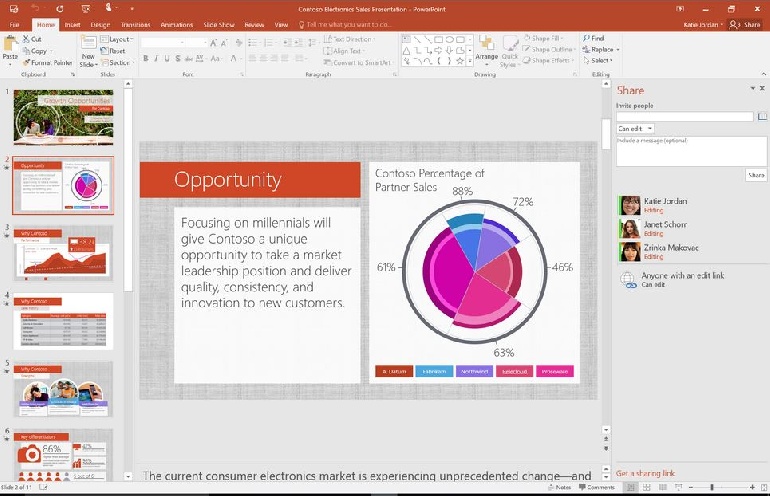Decrease font size with the small A
The height and width of the screenshot is (496, 770).
[224, 43]
